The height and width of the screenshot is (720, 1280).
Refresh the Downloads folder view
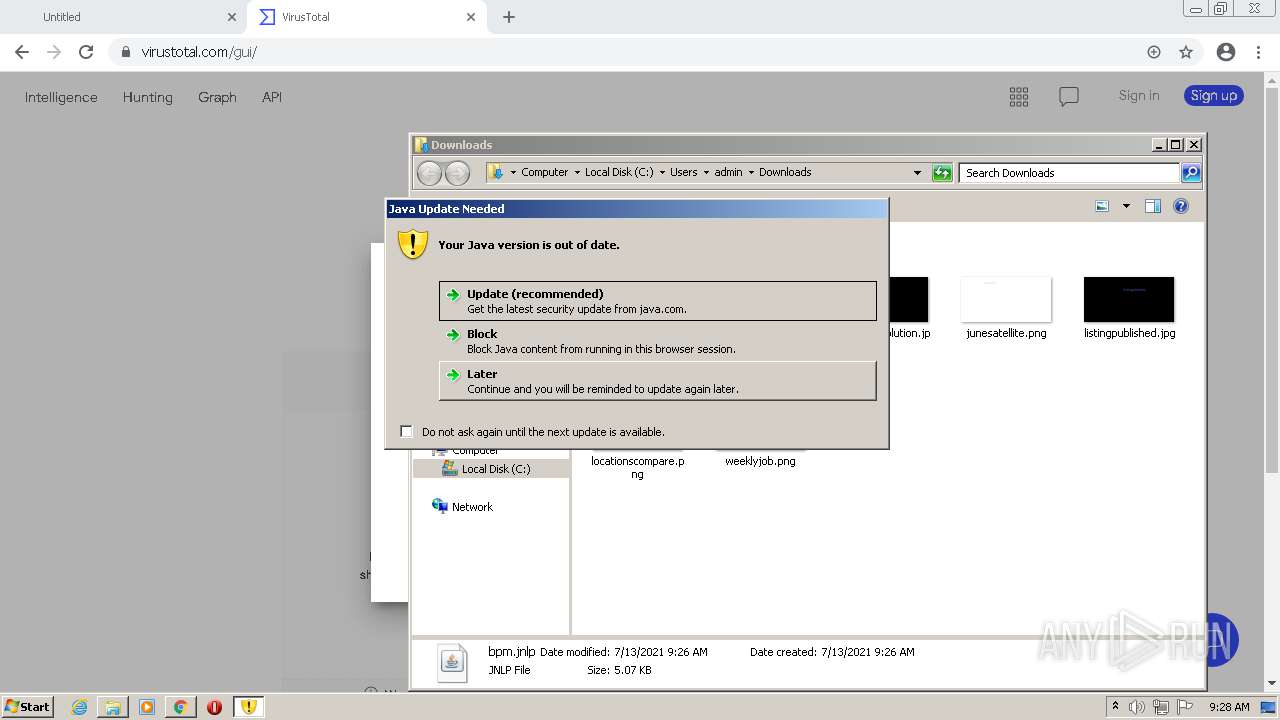click(x=942, y=173)
